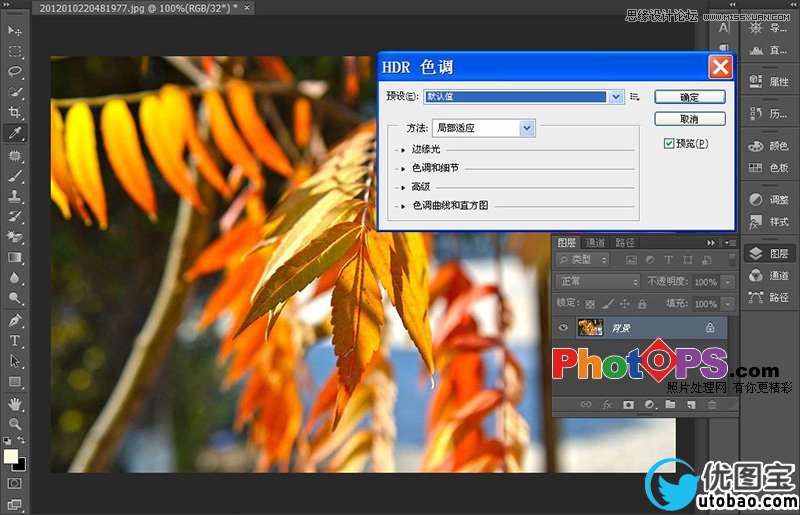This screenshot has width=800, height=515.
Task: Select the Move tool
Action: pos(15,31)
